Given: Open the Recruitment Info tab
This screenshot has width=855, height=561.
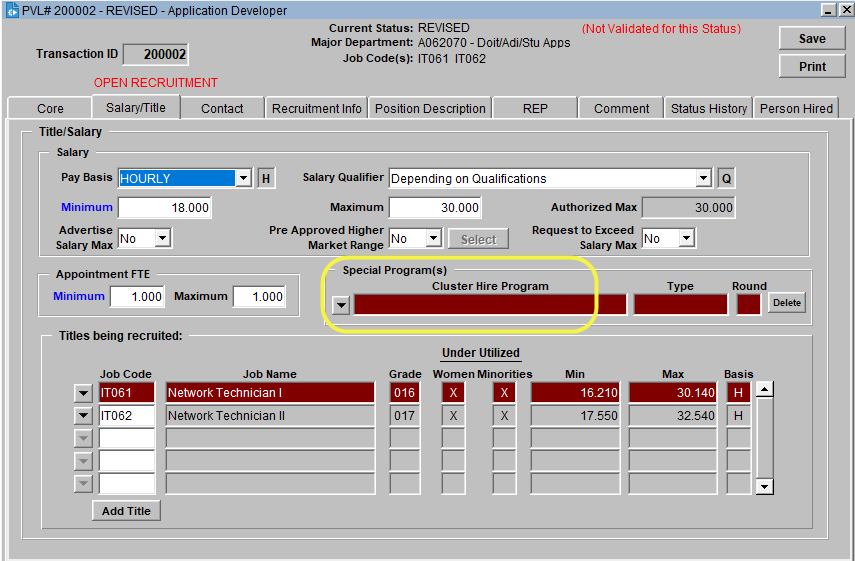Looking at the screenshot, I should click(316, 108).
